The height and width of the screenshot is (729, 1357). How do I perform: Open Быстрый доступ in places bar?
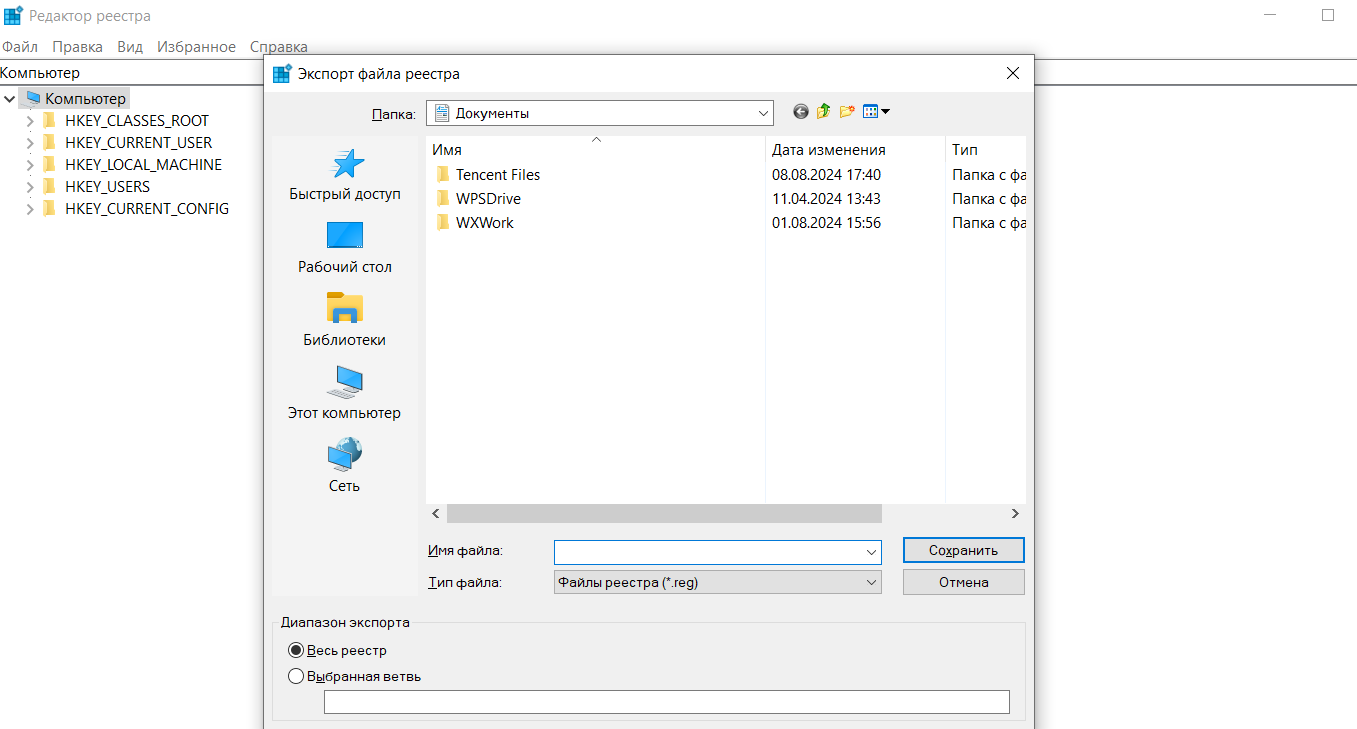[345, 175]
